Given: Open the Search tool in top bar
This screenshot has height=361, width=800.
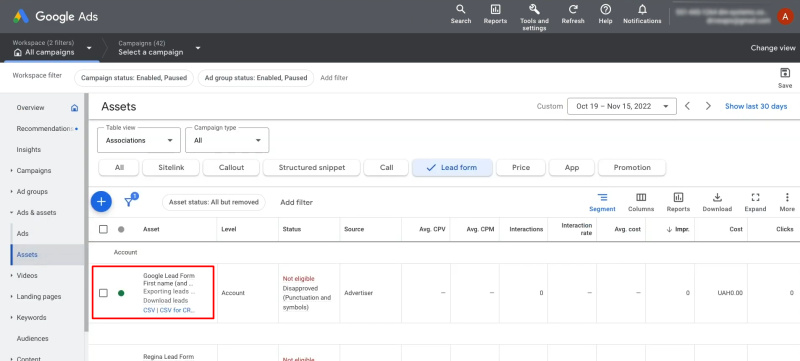Looking at the screenshot, I should [461, 14].
